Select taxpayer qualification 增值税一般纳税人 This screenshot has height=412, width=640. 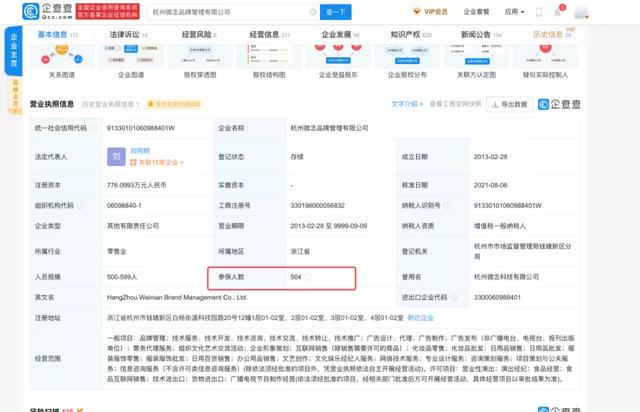500,226
